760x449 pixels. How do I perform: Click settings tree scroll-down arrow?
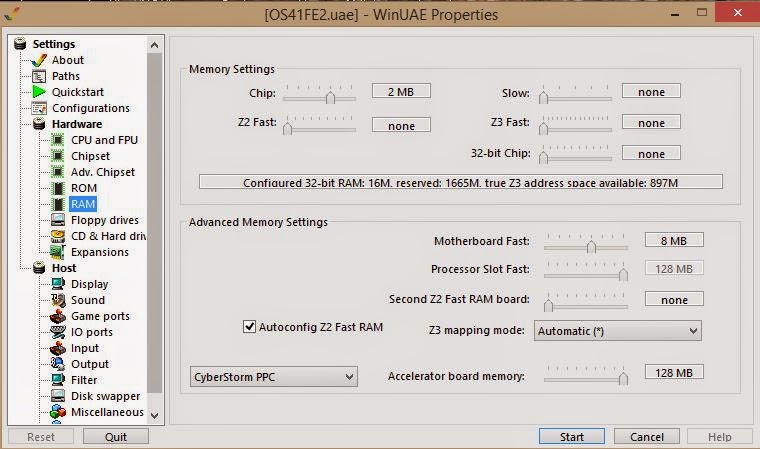155,416
